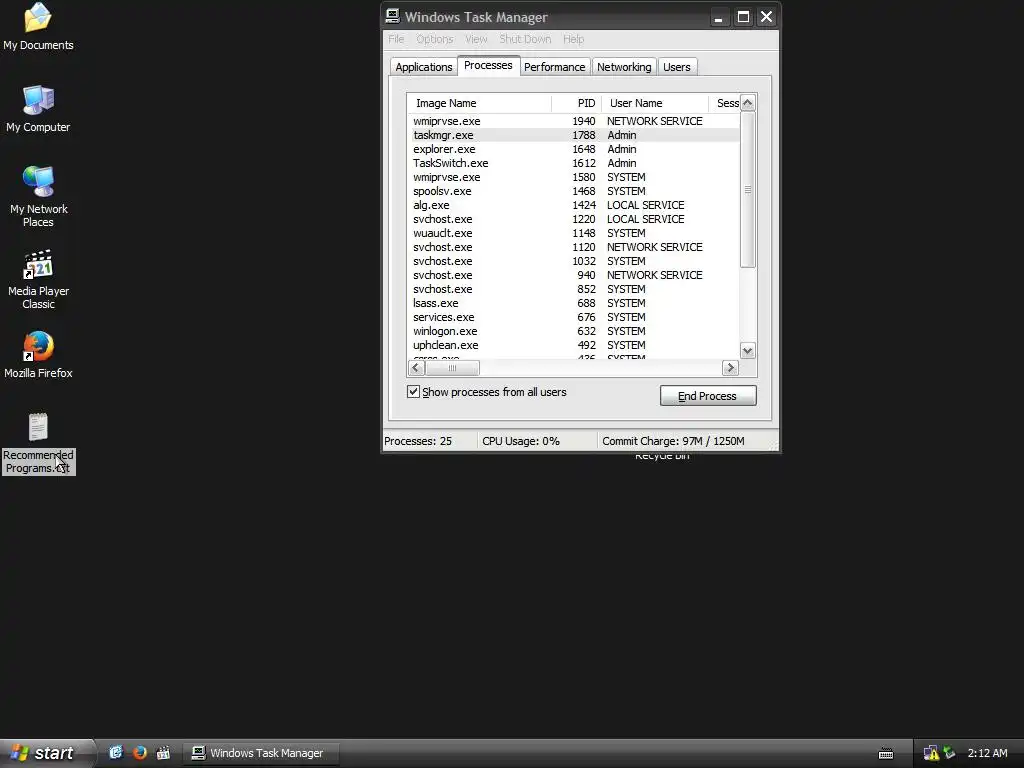Select svchost.exe with PID 1220

click(x=574, y=219)
